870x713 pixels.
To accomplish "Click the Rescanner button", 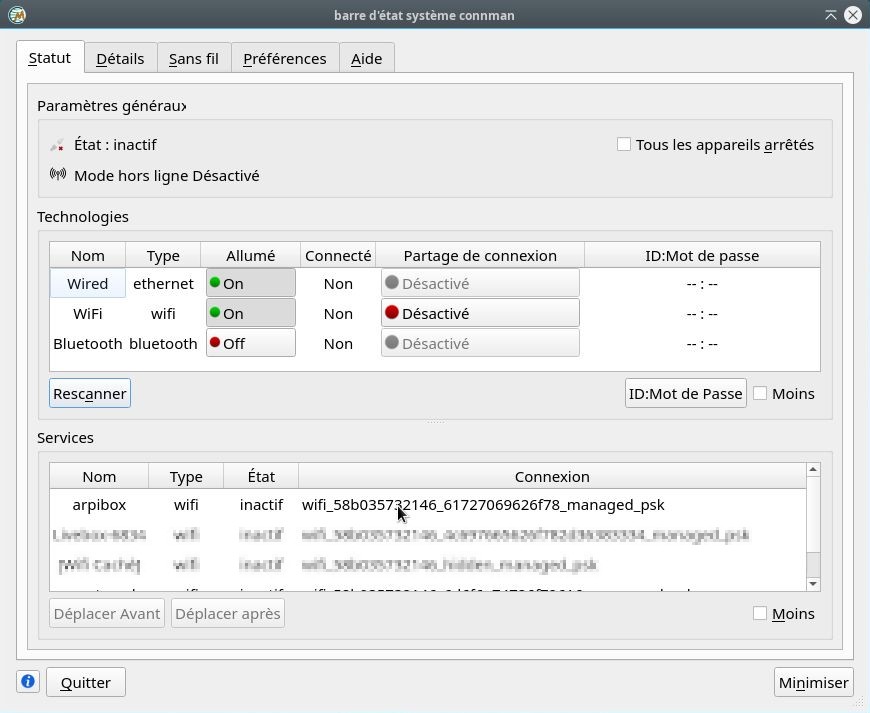I will [89, 393].
